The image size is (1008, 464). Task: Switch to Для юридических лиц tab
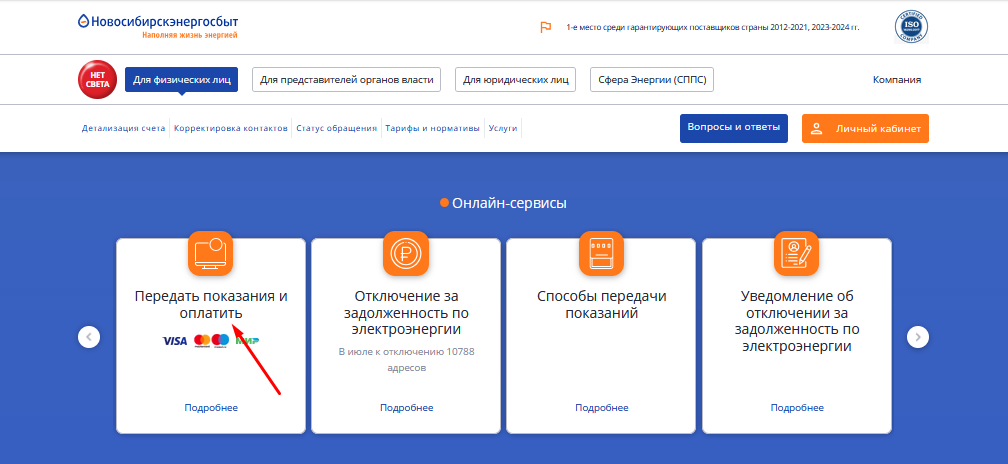pos(515,80)
